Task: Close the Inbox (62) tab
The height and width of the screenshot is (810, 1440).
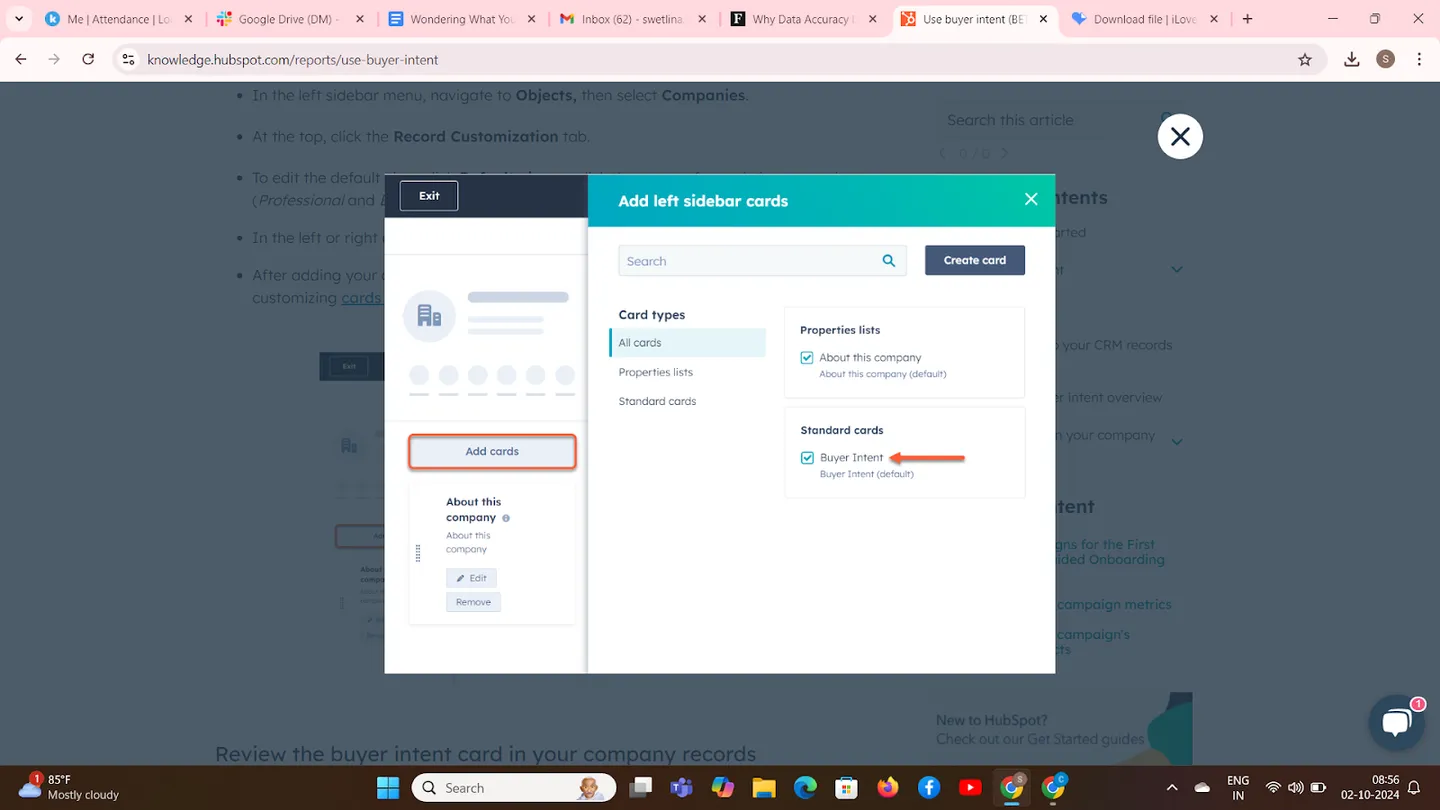Action: point(702,19)
